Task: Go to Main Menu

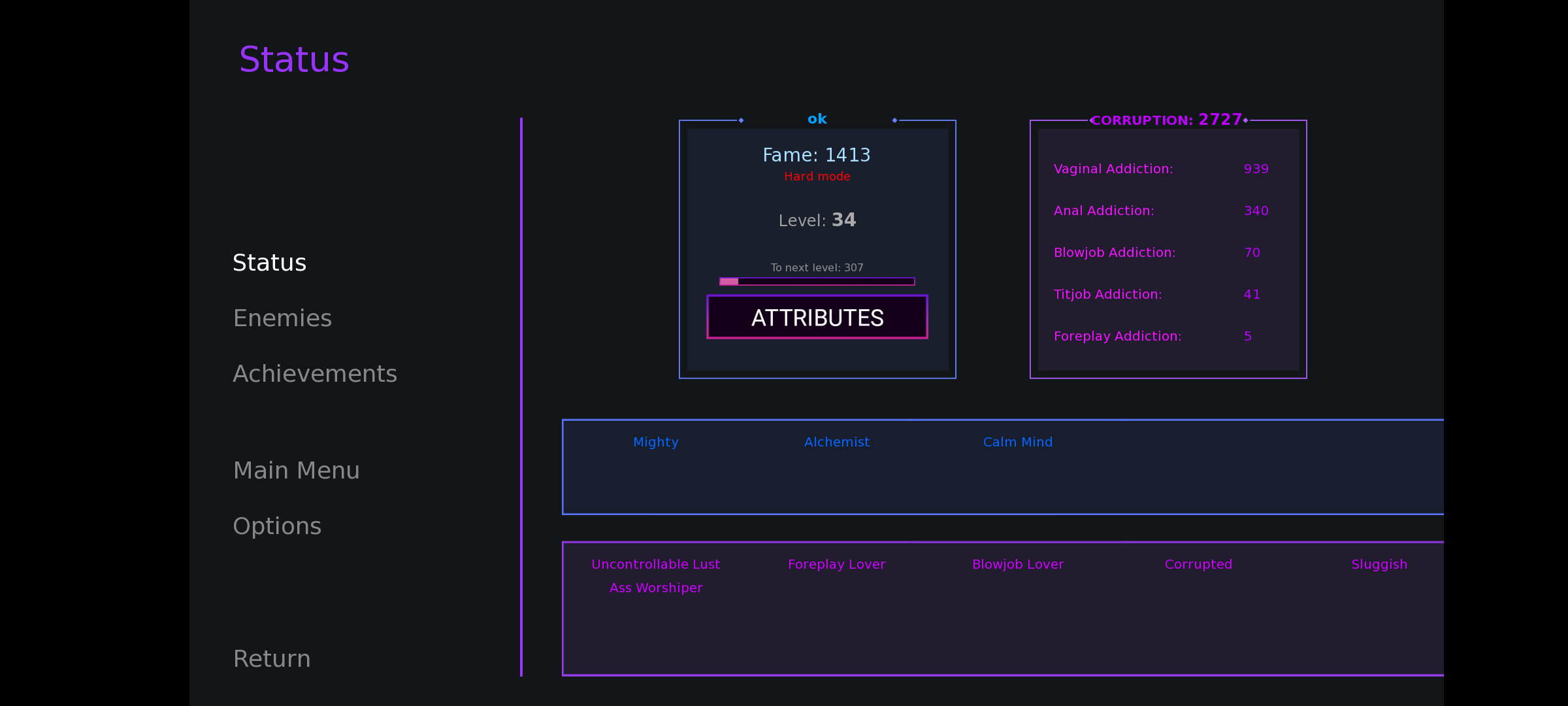Action: pos(296,471)
